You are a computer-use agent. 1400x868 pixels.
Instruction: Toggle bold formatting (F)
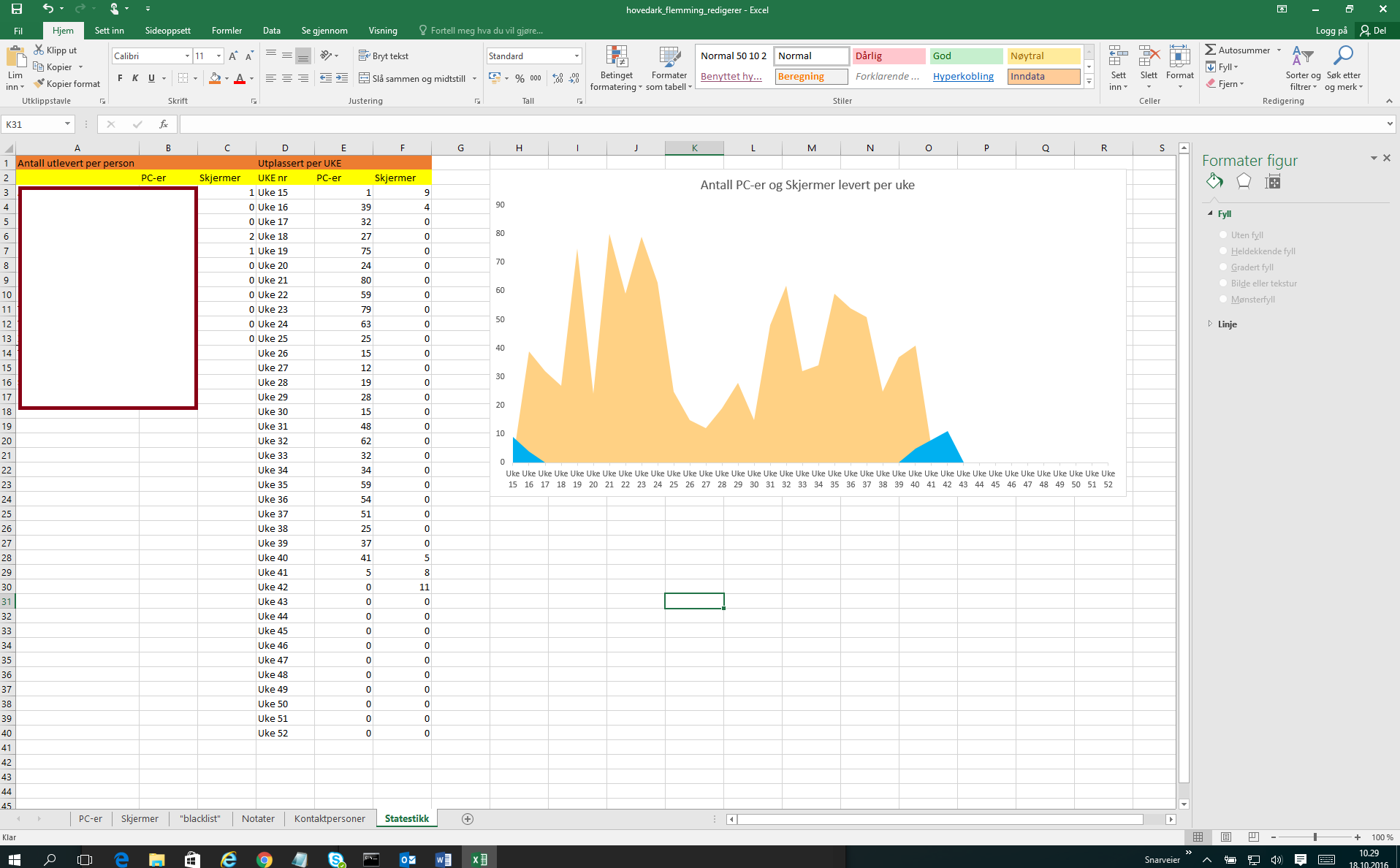click(120, 78)
